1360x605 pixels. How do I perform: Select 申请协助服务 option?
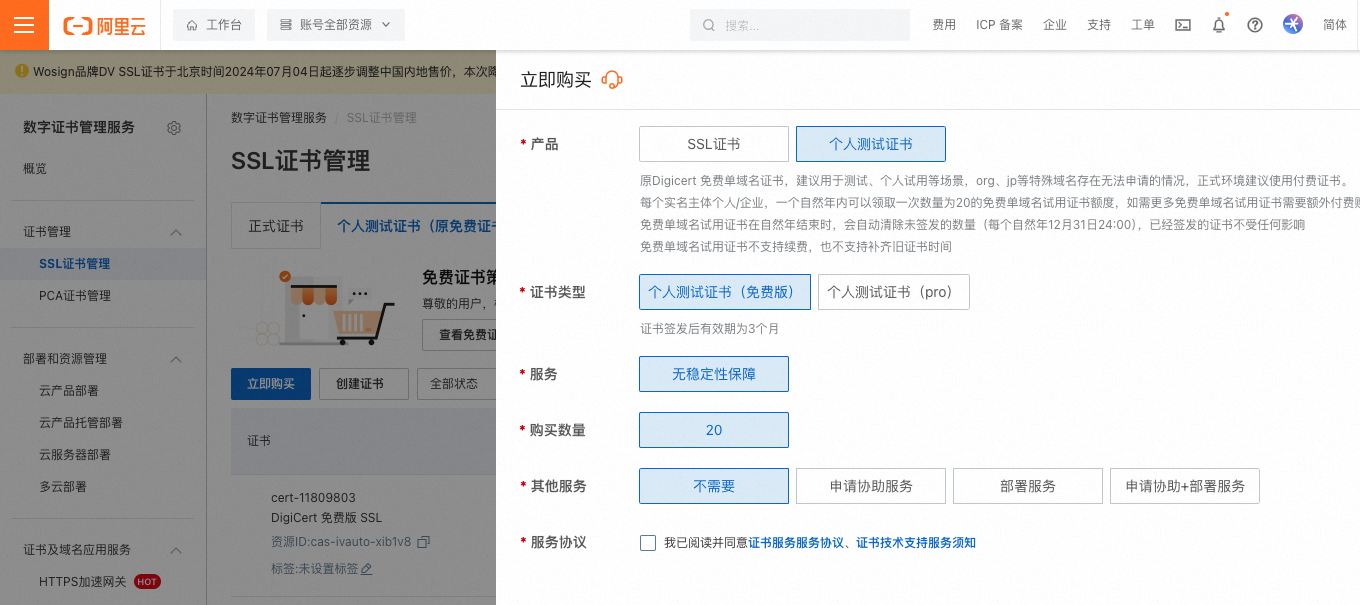[x=871, y=486]
